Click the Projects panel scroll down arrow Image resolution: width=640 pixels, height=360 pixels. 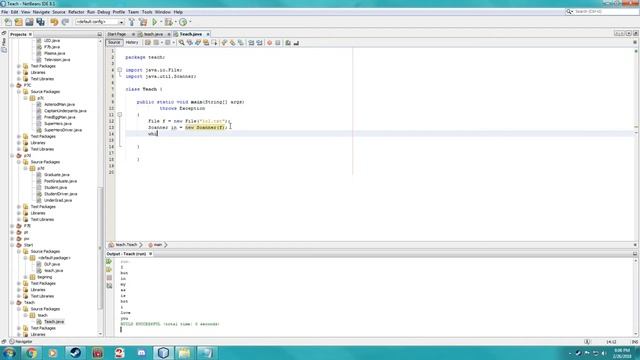(100, 334)
